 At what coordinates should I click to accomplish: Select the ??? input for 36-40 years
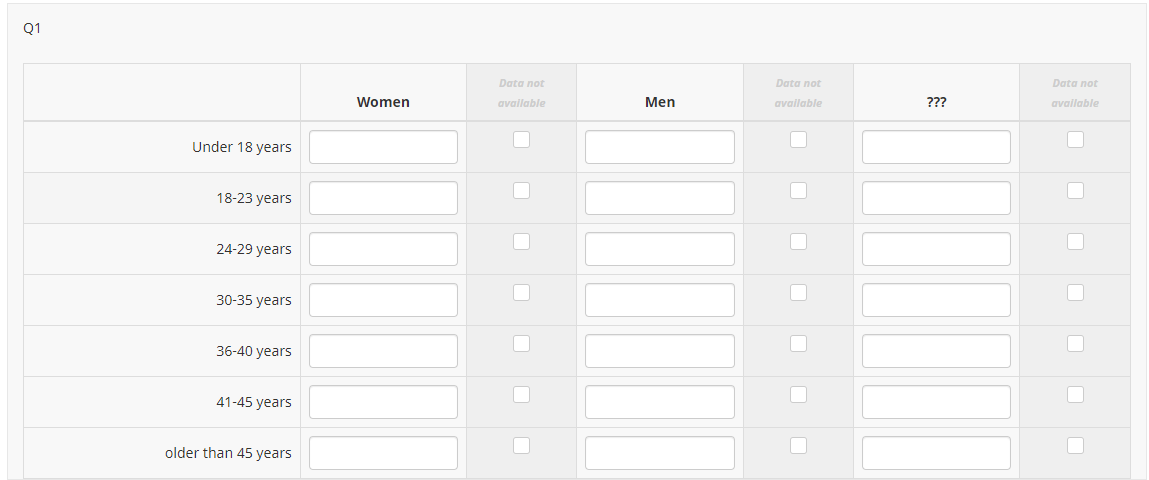click(x=936, y=351)
